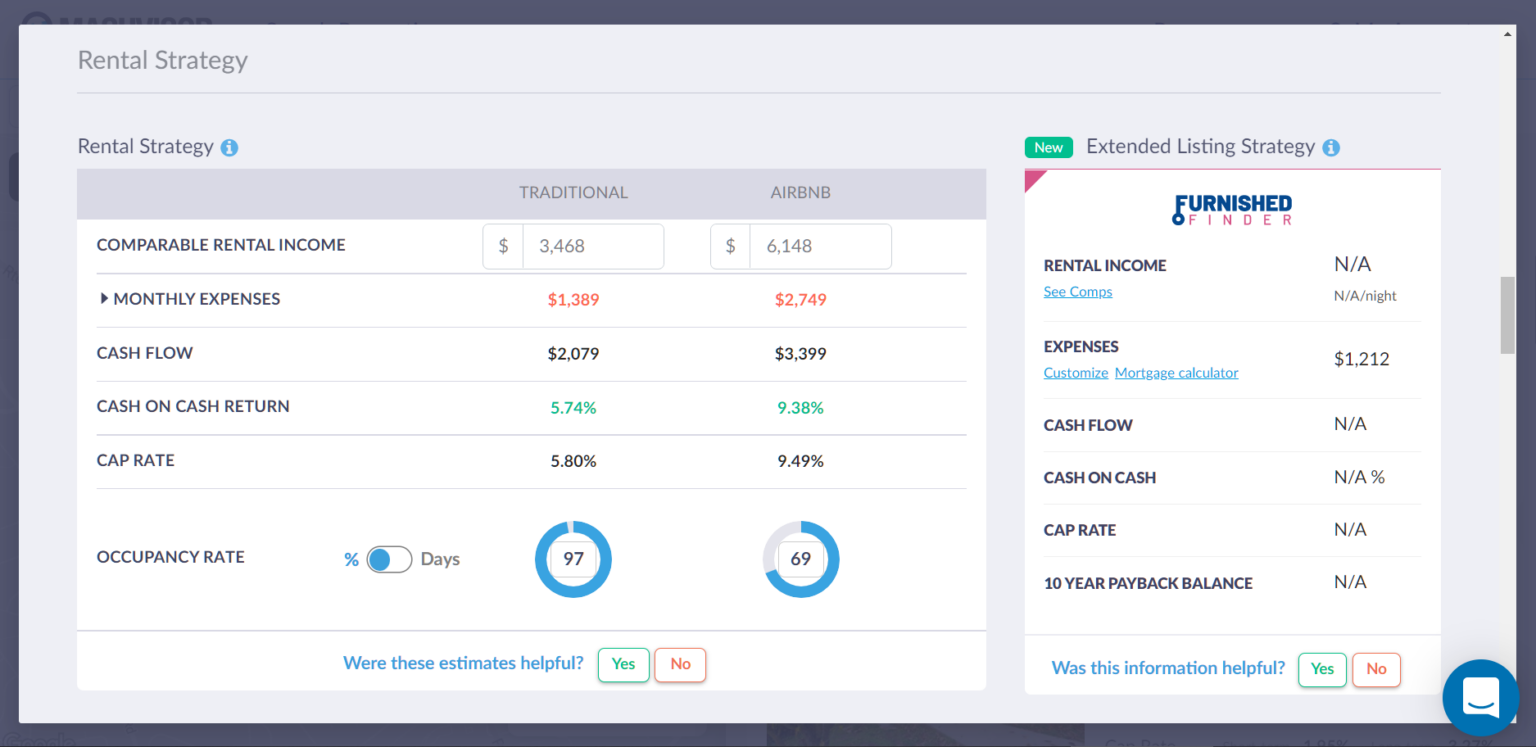Click the Traditional occupancy donut chart
Screen dimensions: 1536x747
(x=573, y=559)
